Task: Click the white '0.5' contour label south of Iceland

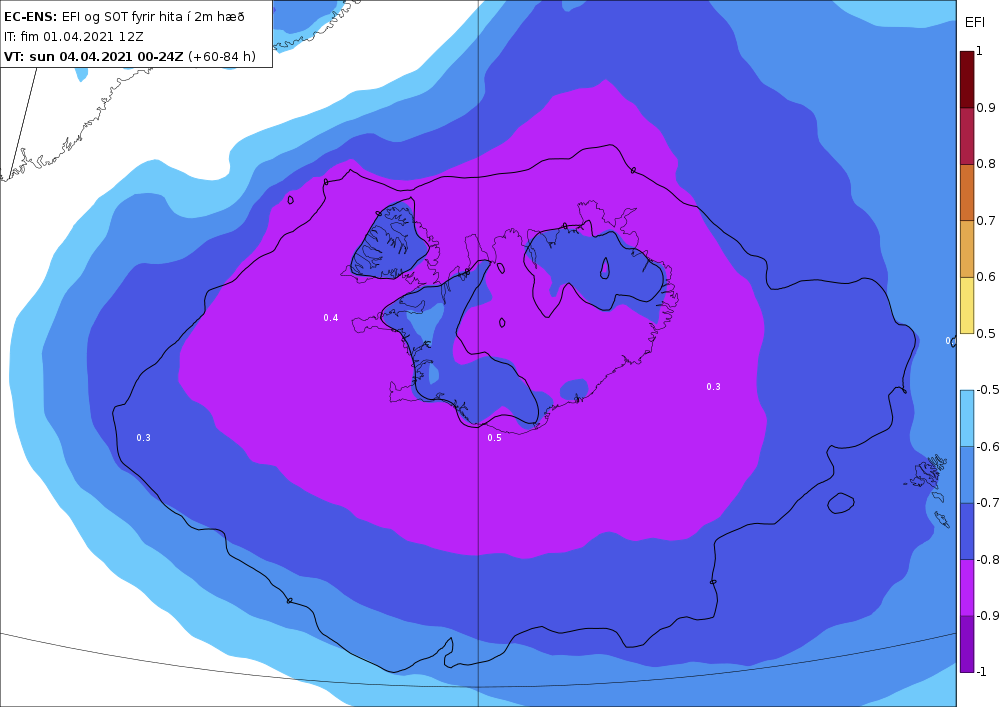Action: tap(494, 437)
